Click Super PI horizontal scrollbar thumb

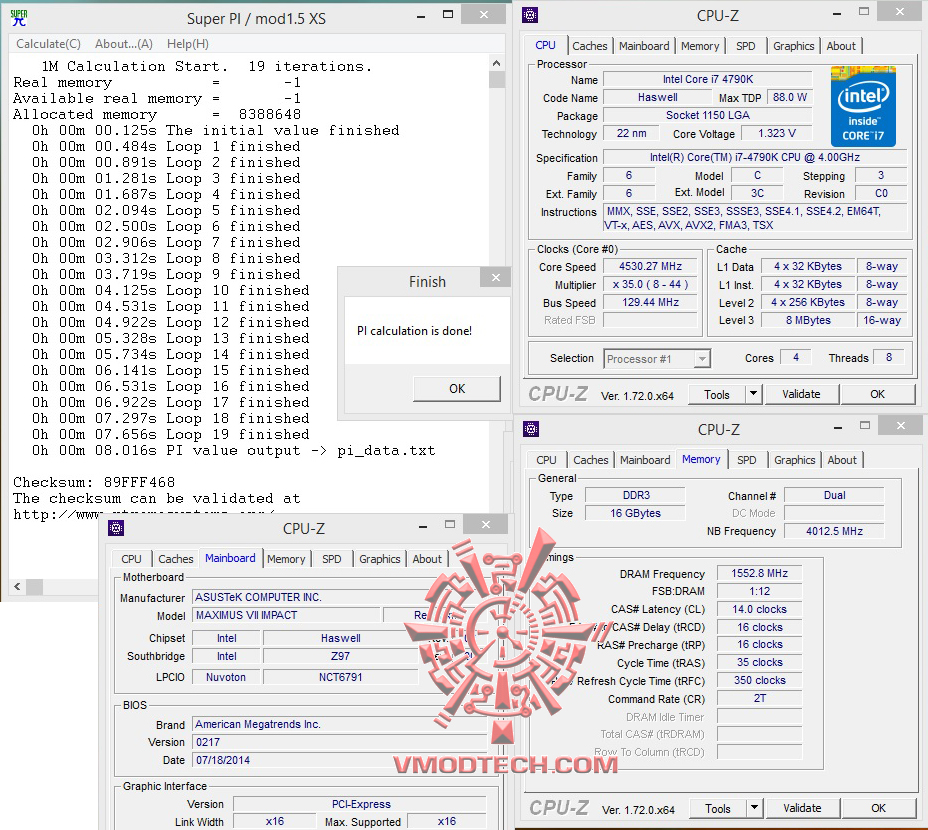click(34, 587)
